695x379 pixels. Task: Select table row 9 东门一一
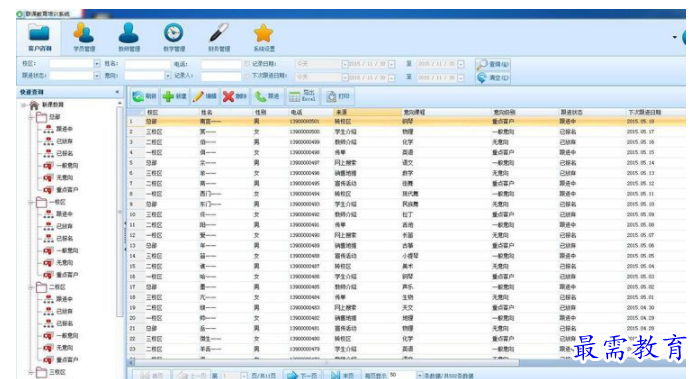tap(406, 204)
